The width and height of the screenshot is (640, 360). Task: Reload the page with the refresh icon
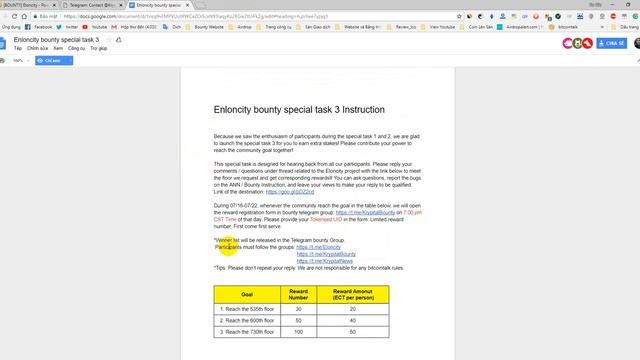[x=14, y=16]
